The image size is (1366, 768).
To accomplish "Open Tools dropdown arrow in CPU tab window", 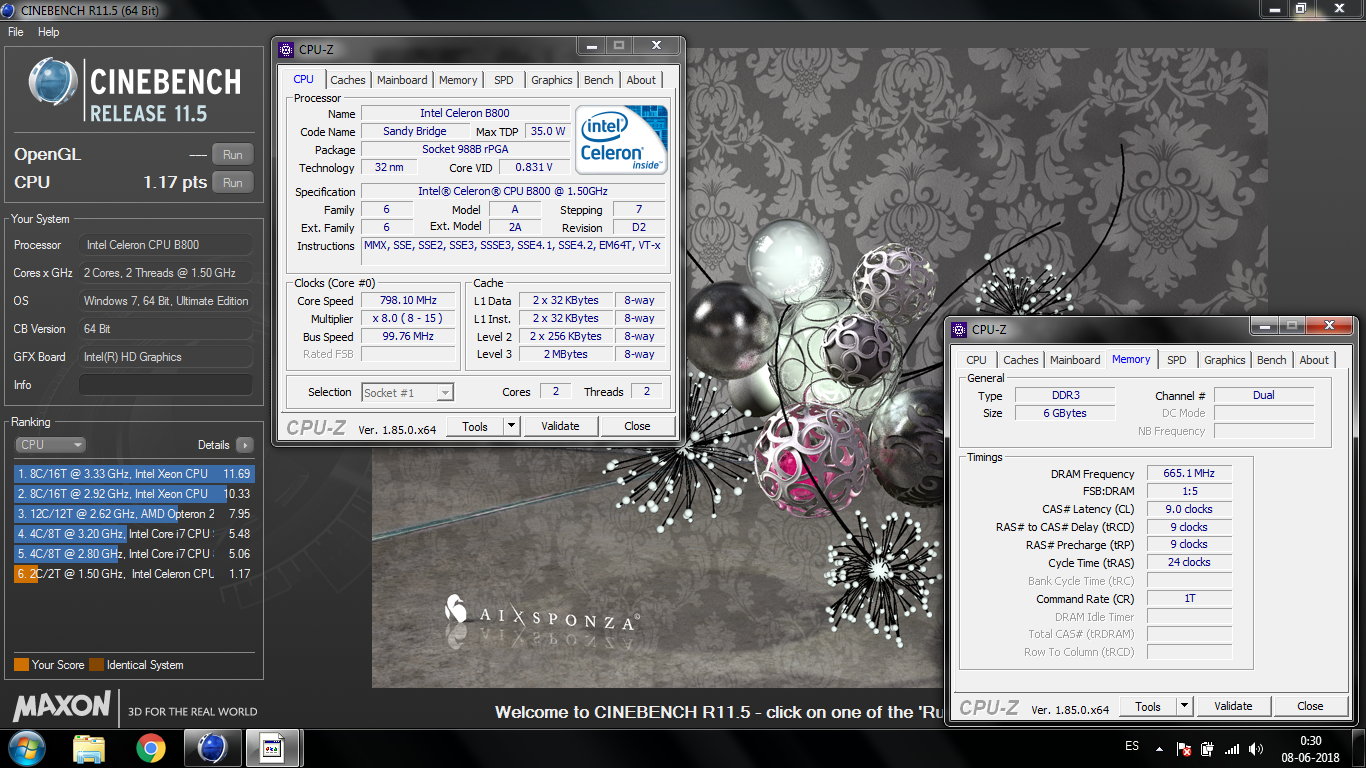I will 511,426.
